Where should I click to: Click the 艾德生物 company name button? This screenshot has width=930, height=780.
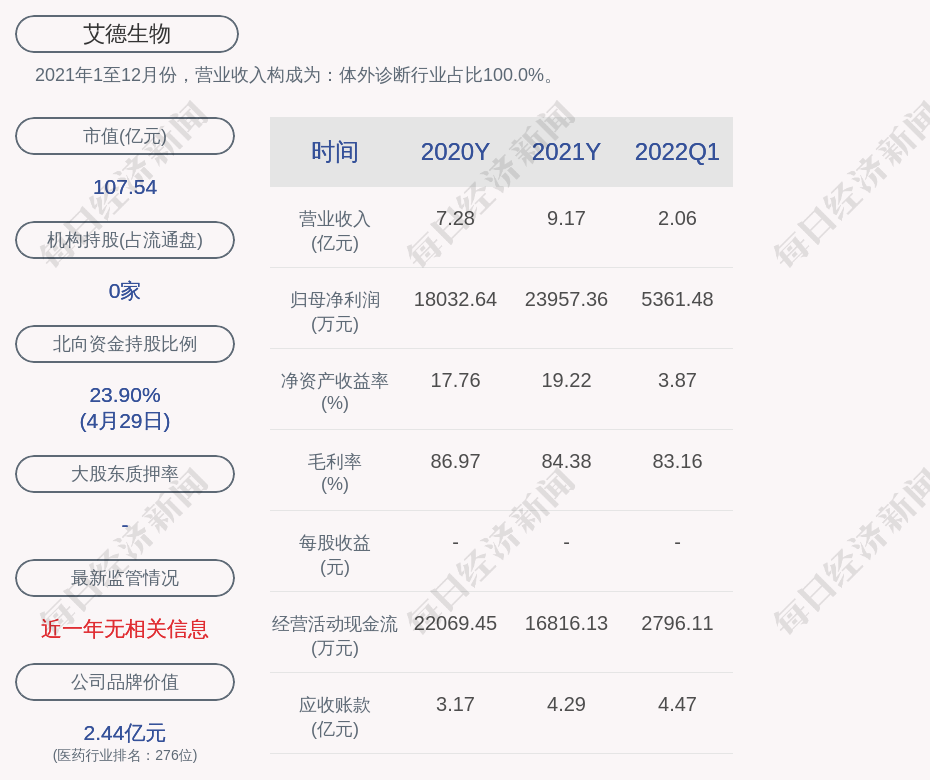127,34
